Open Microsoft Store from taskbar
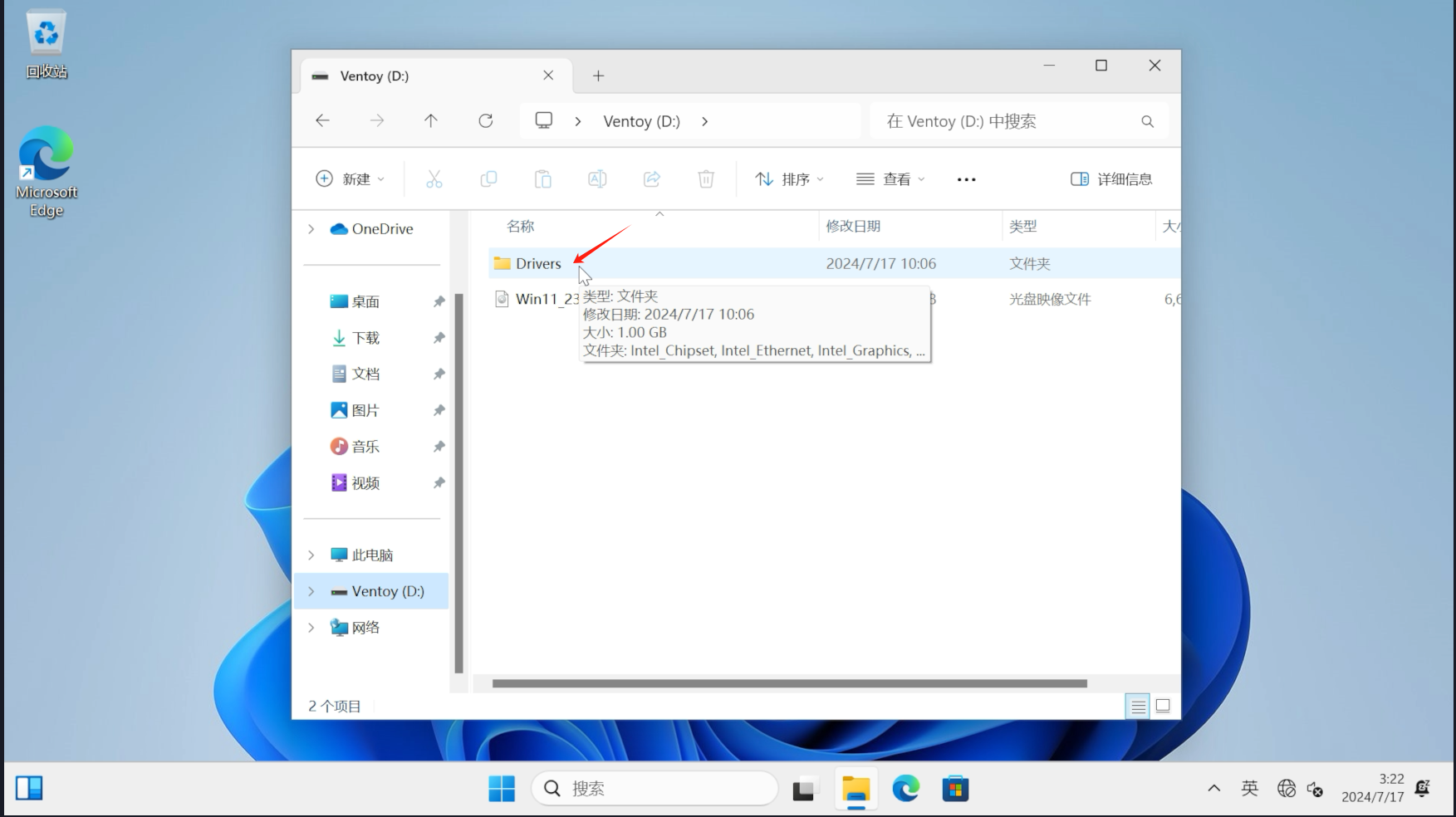Viewport: 1456px width, 817px height. point(956,789)
